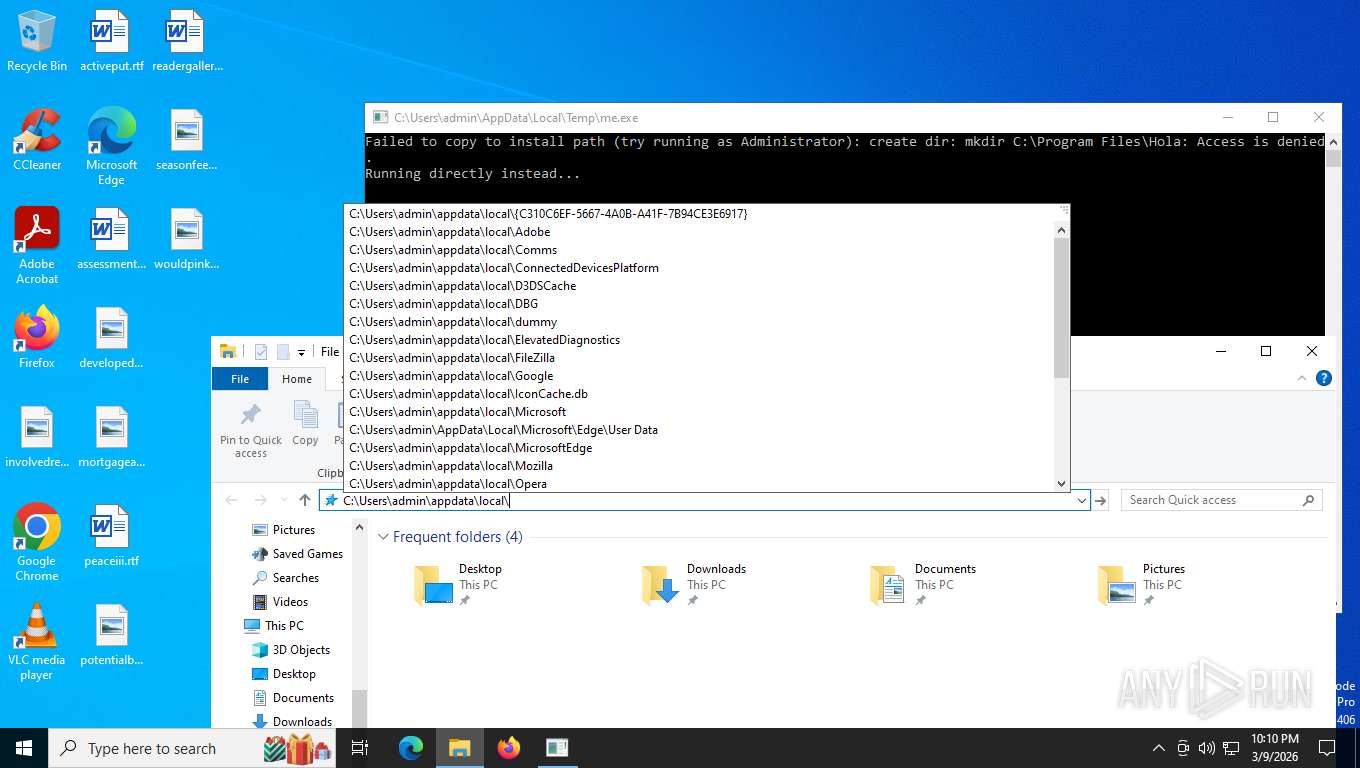
Task: Launch CCleaner from the desktop
Action: [37, 140]
